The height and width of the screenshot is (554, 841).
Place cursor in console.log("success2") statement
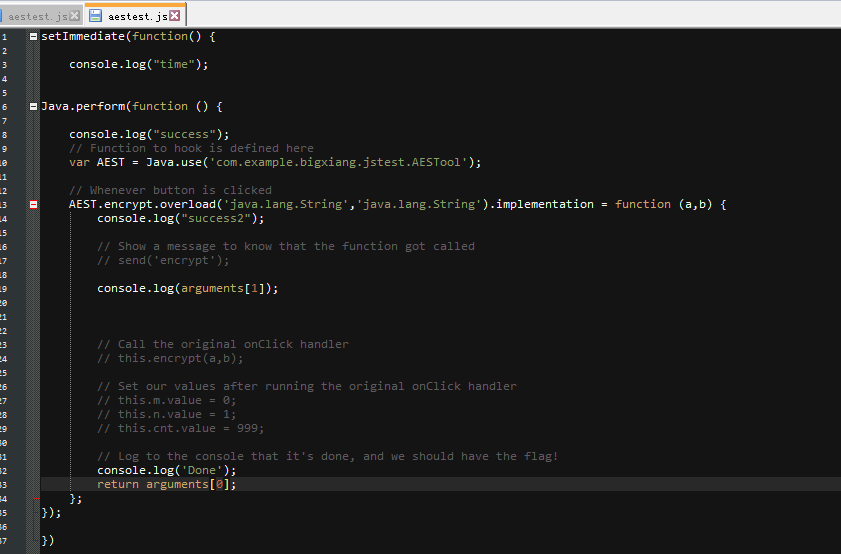click(180, 218)
